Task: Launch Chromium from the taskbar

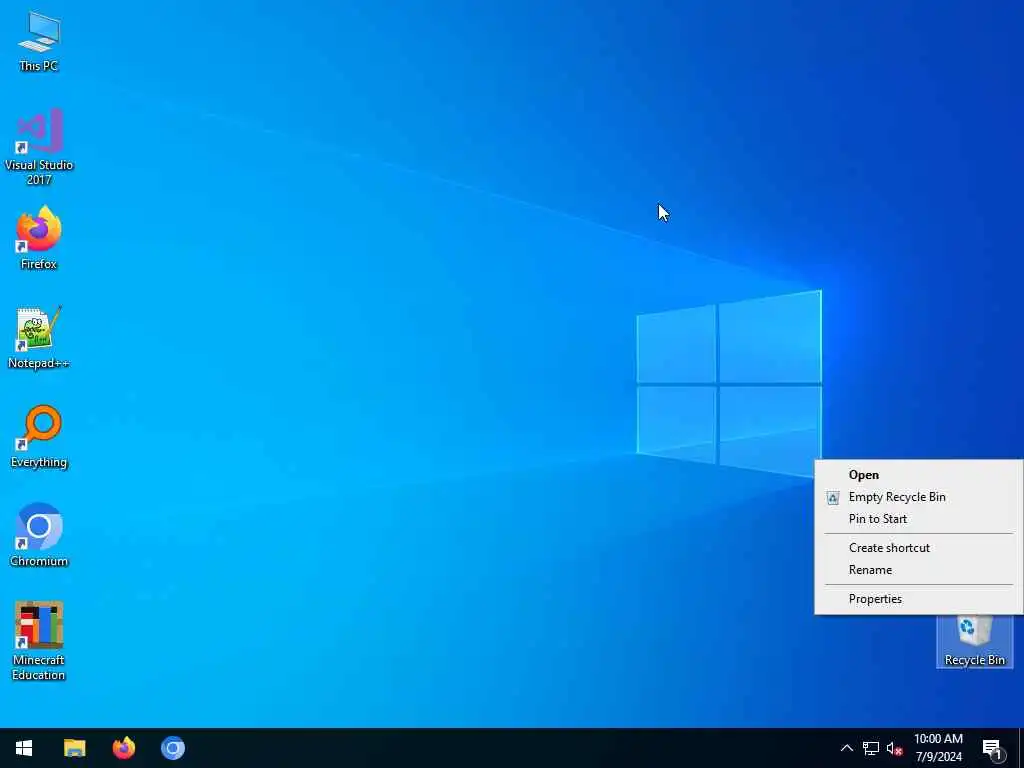Action: click(173, 748)
